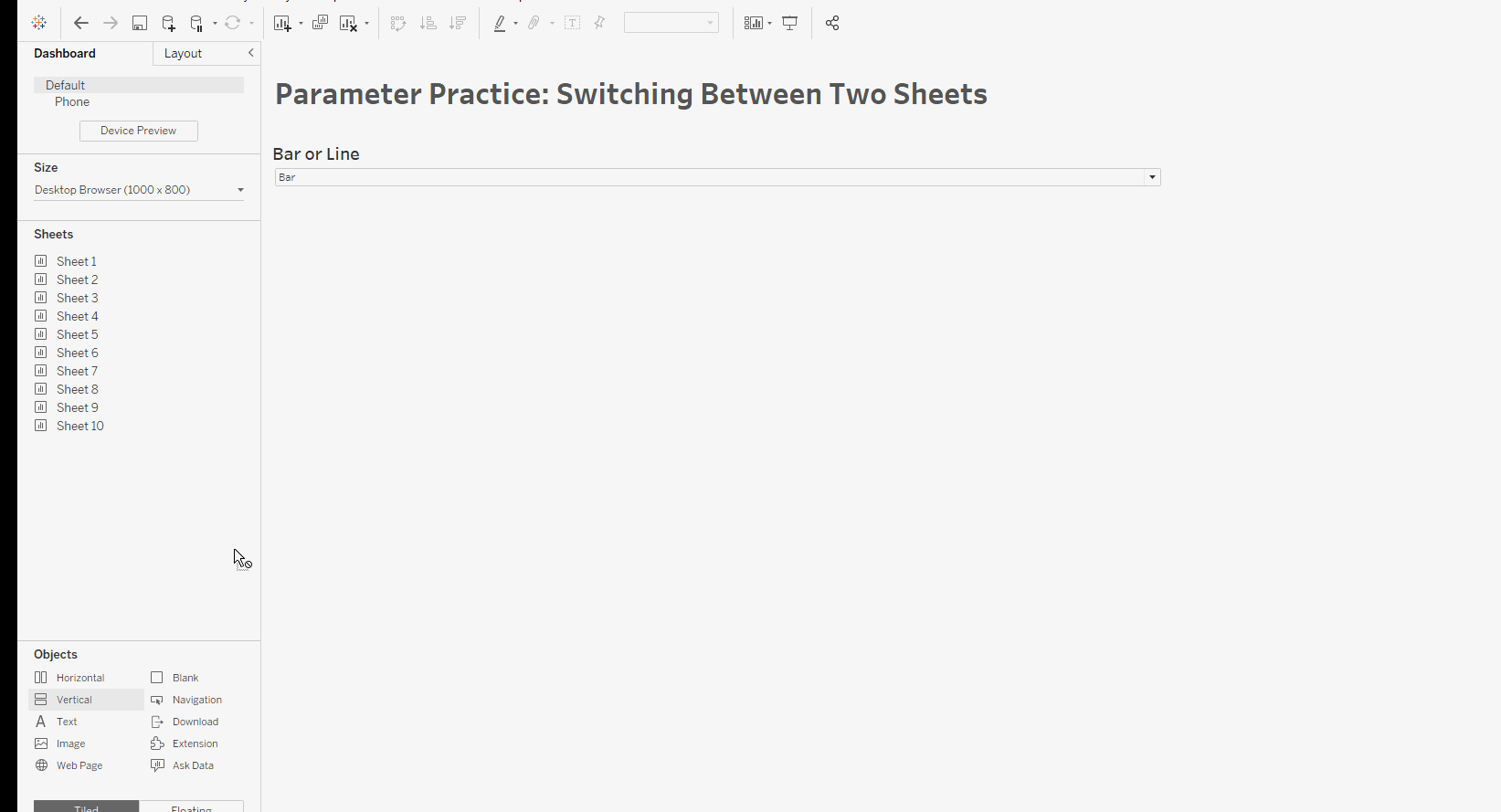
Task: Click the undo back arrow in toolbar
Action: coord(81,23)
